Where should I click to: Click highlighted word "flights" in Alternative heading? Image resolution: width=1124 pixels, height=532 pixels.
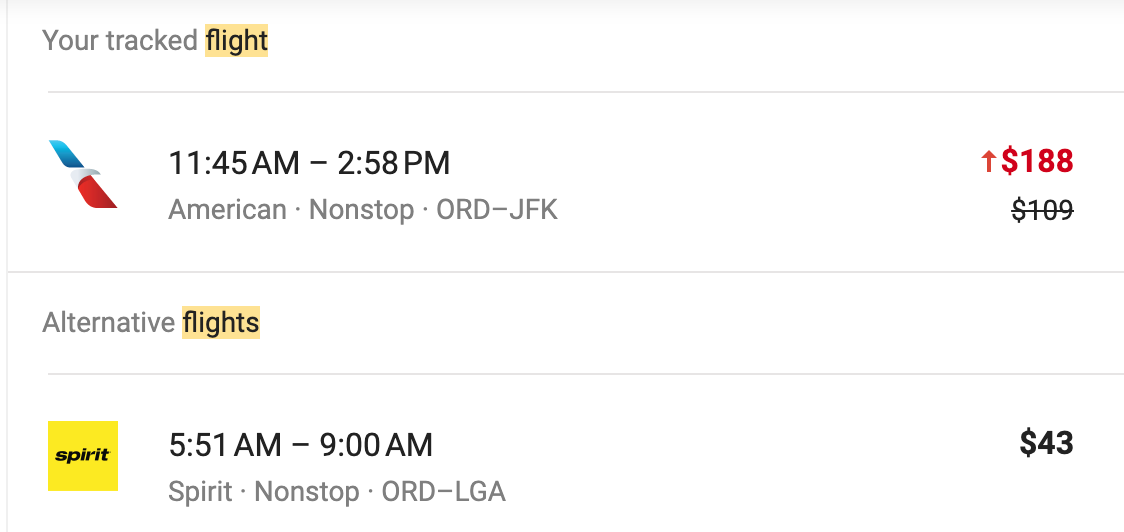pyautogui.click(x=221, y=323)
